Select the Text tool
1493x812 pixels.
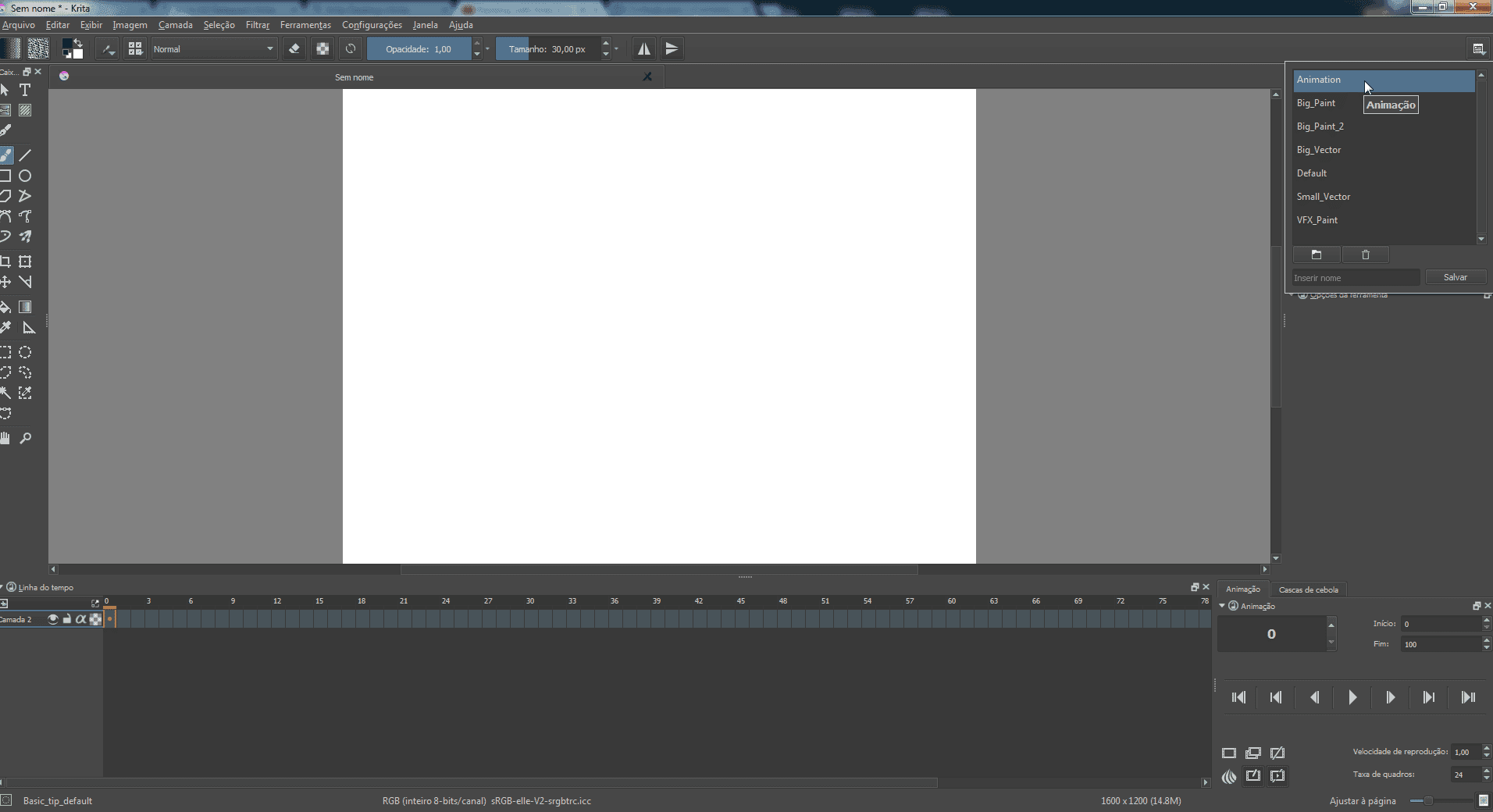26,90
